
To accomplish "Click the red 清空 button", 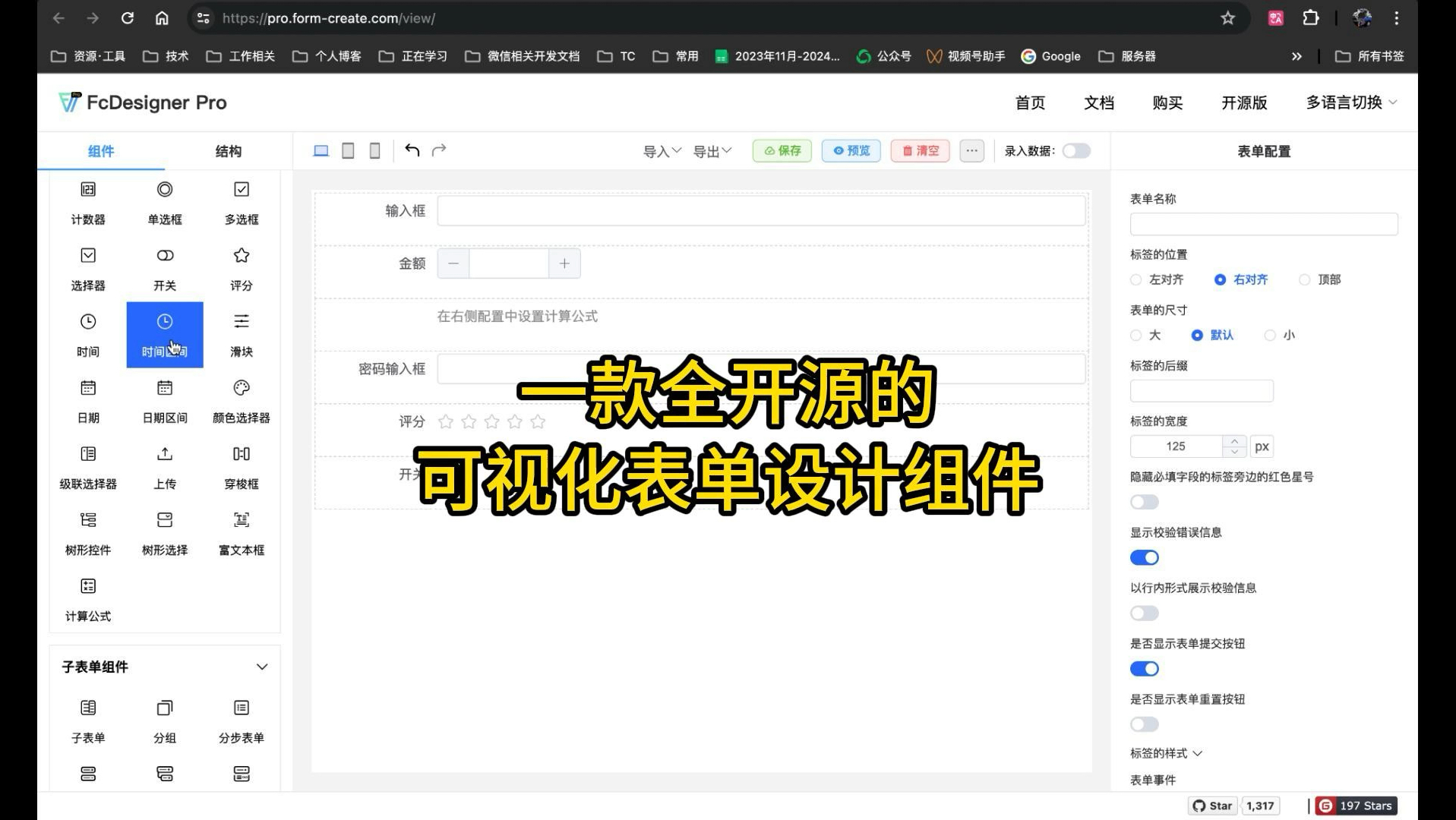I will click(x=921, y=150).
